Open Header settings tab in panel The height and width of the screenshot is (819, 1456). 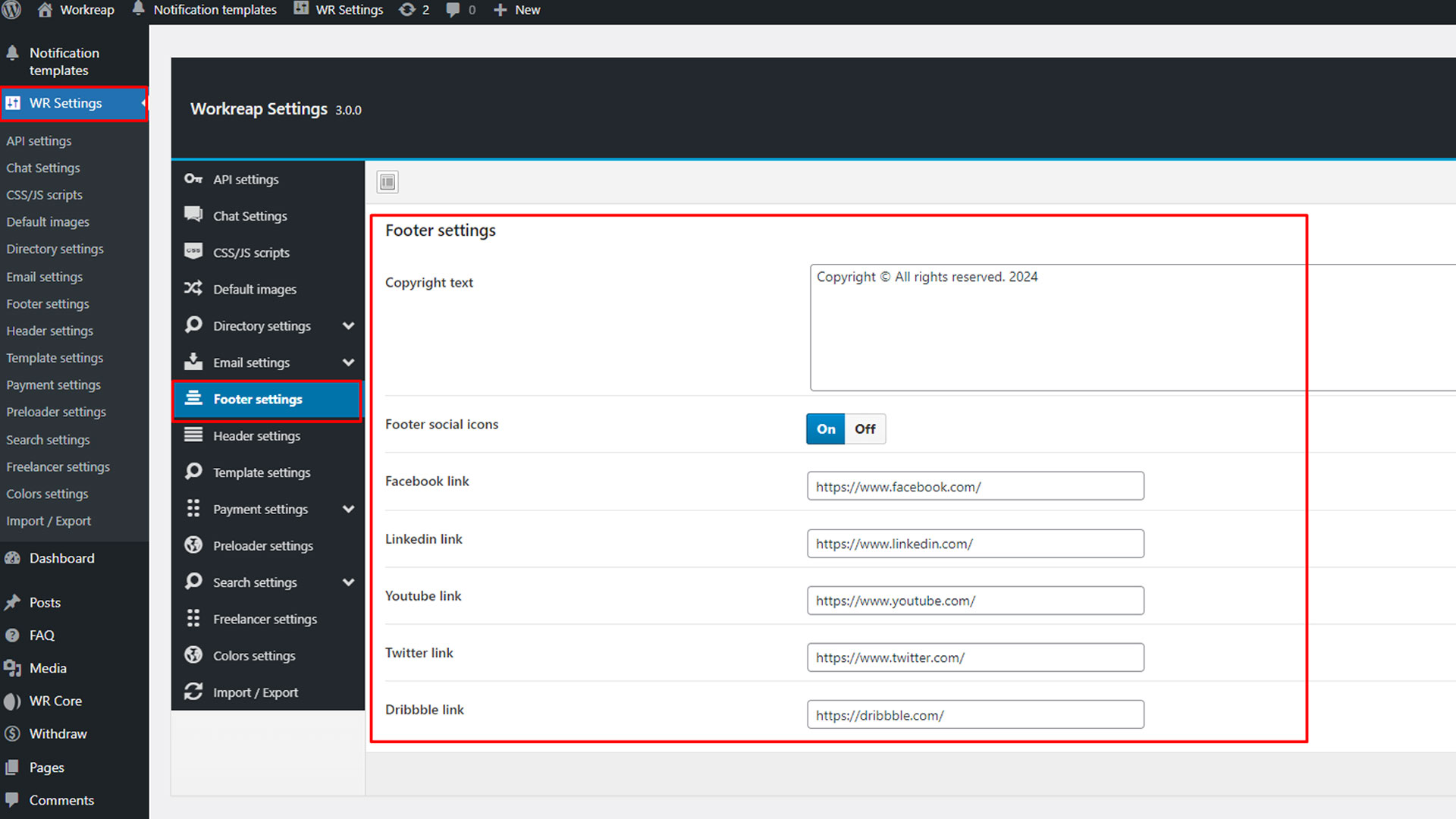(x=256, y=436)
